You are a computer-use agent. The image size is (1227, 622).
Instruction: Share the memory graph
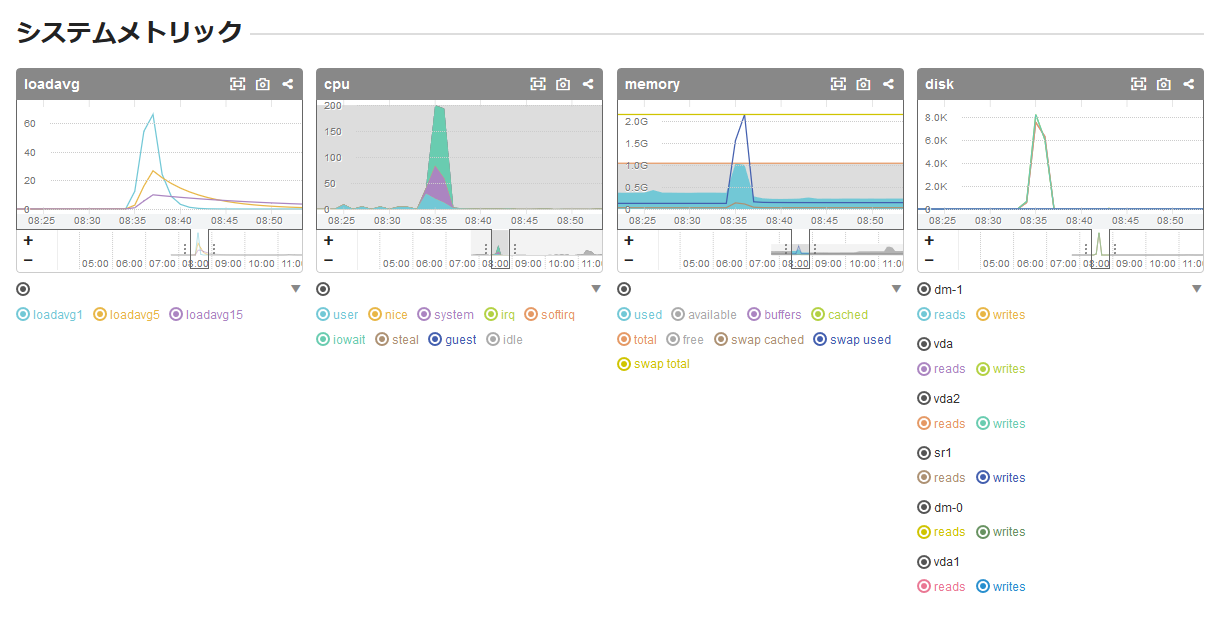point(888,85)
